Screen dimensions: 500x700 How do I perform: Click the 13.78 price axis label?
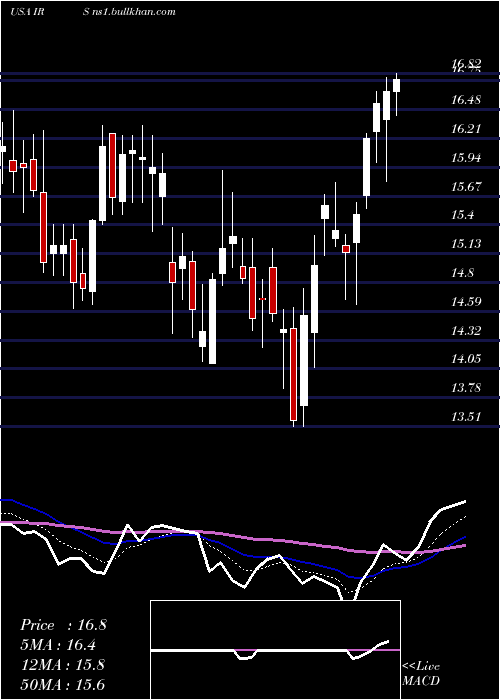(466, 388)
